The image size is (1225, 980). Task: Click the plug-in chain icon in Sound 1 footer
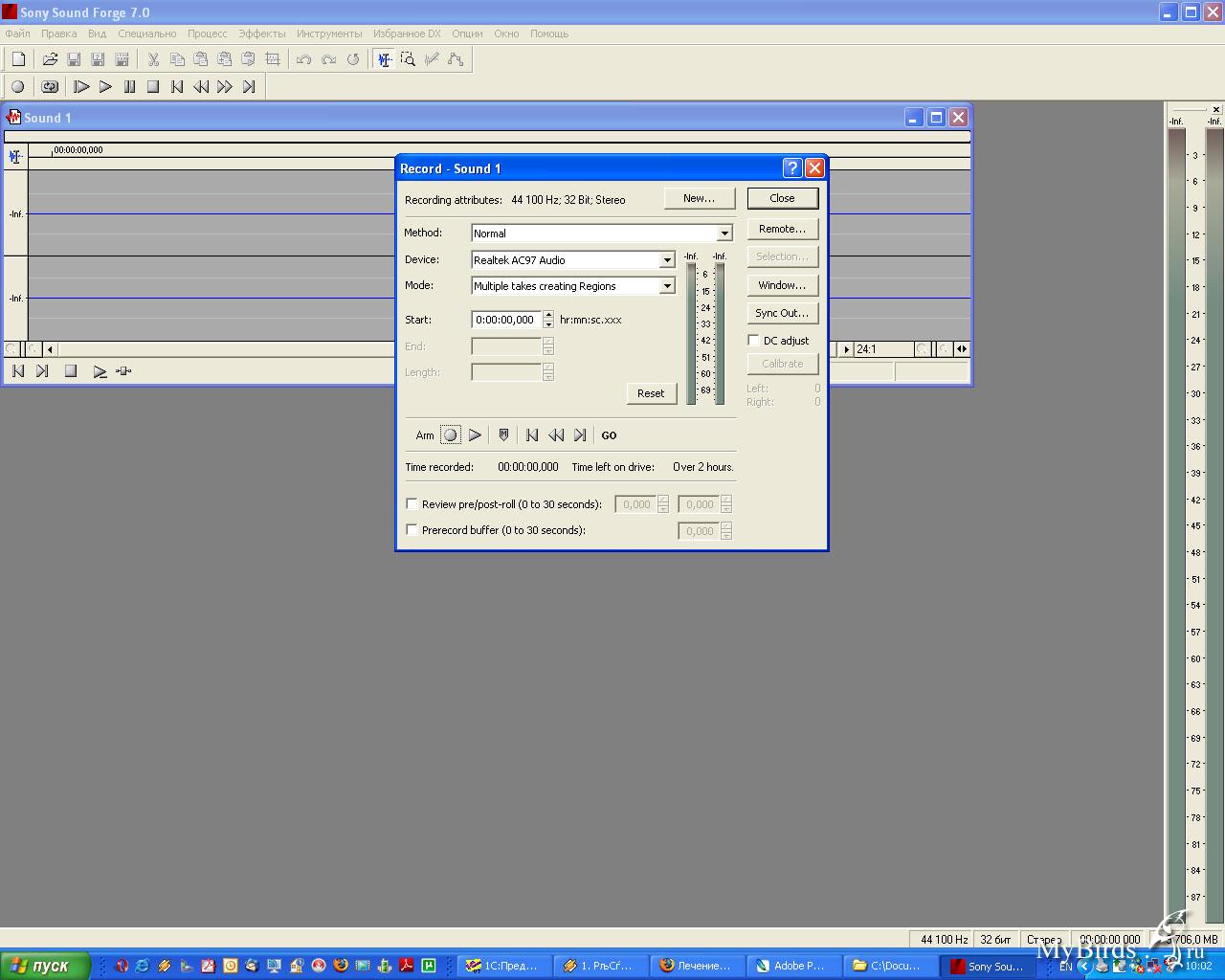[x=123, y=371]
